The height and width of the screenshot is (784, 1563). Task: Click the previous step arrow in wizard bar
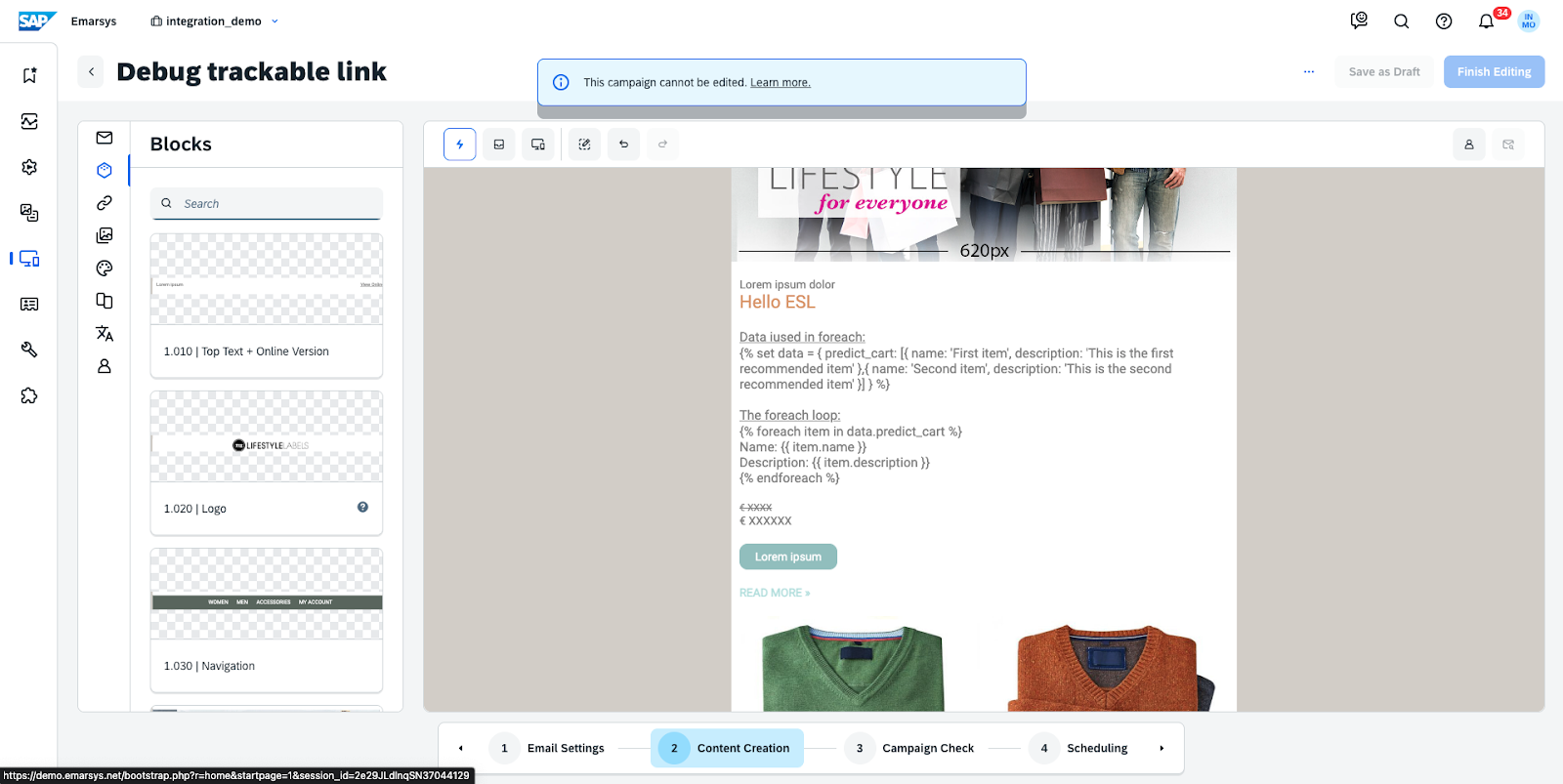(461, 748)
